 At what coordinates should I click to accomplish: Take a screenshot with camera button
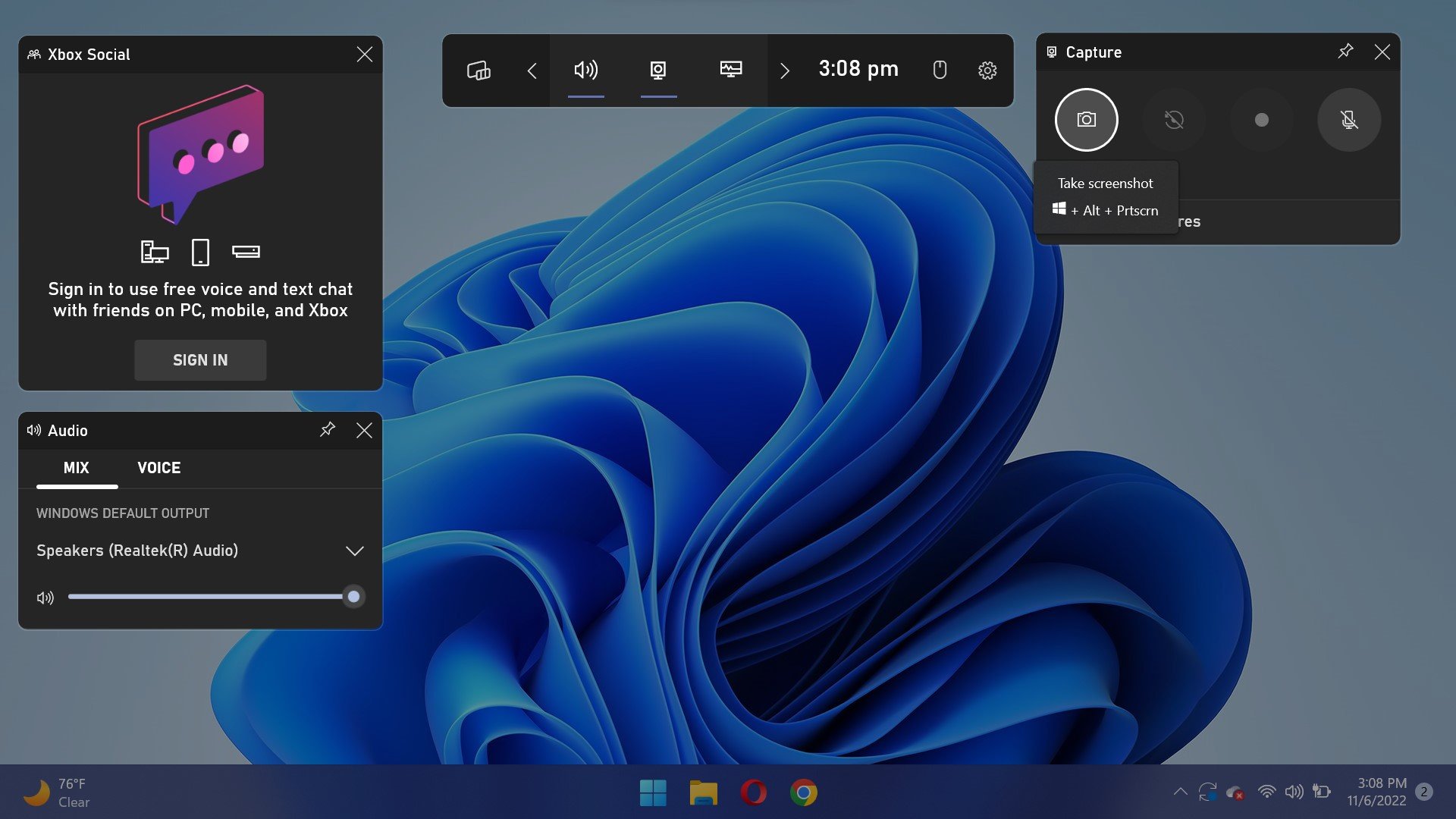point(1086,120)
